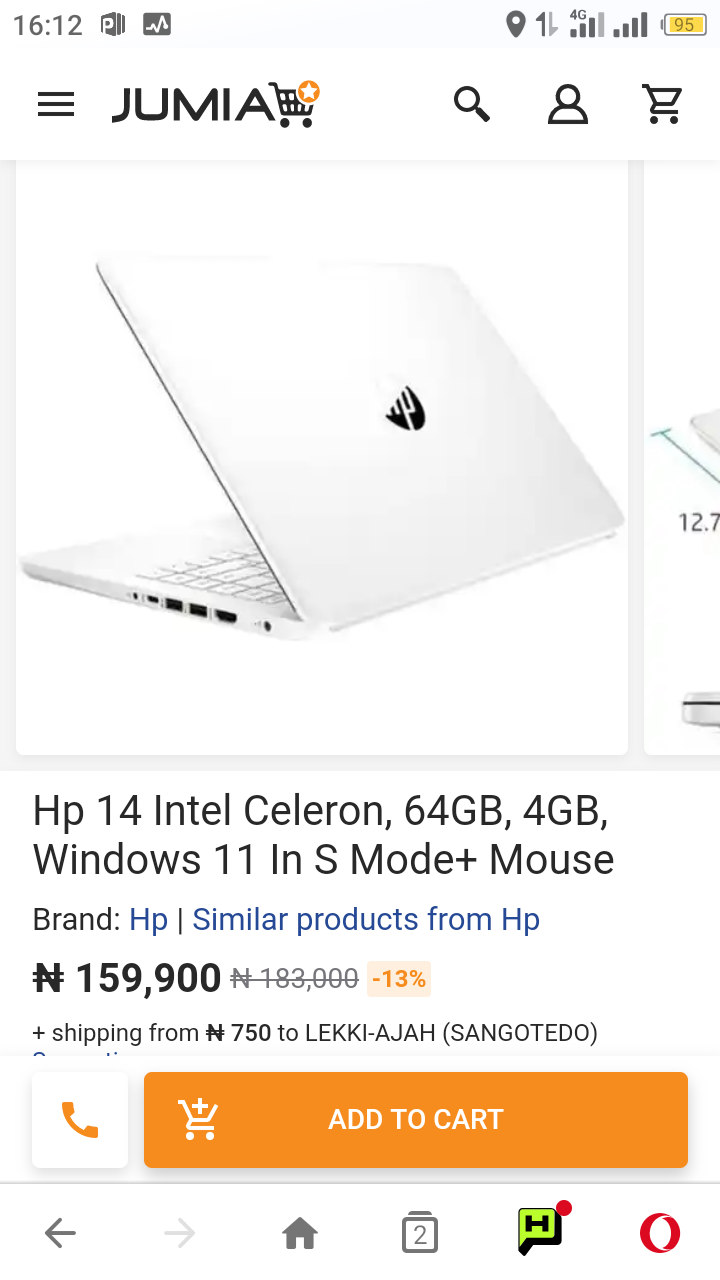720x1280 pixels.
Task: Open the shopping cart icon in header
Action: (661, 104)
